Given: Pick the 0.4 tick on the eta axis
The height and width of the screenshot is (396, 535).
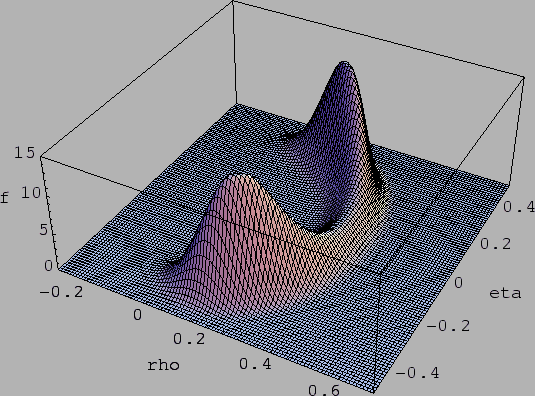Looking at the screenshot, I should coord(519,207).
